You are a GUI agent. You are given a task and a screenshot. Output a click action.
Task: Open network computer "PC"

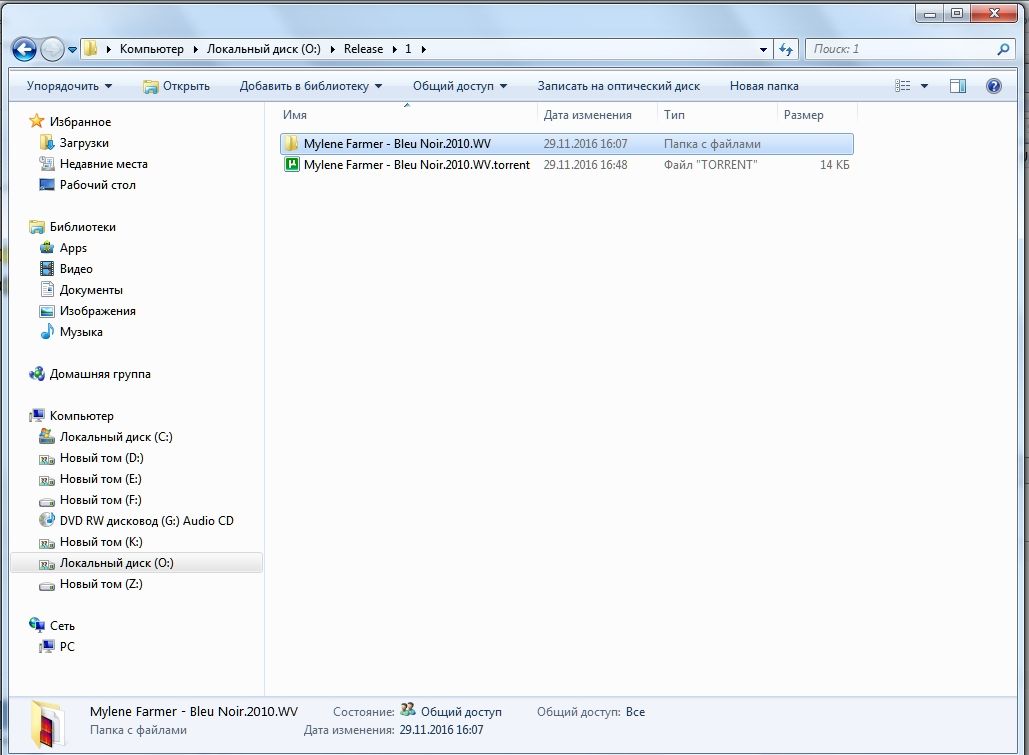pos(66,647)
